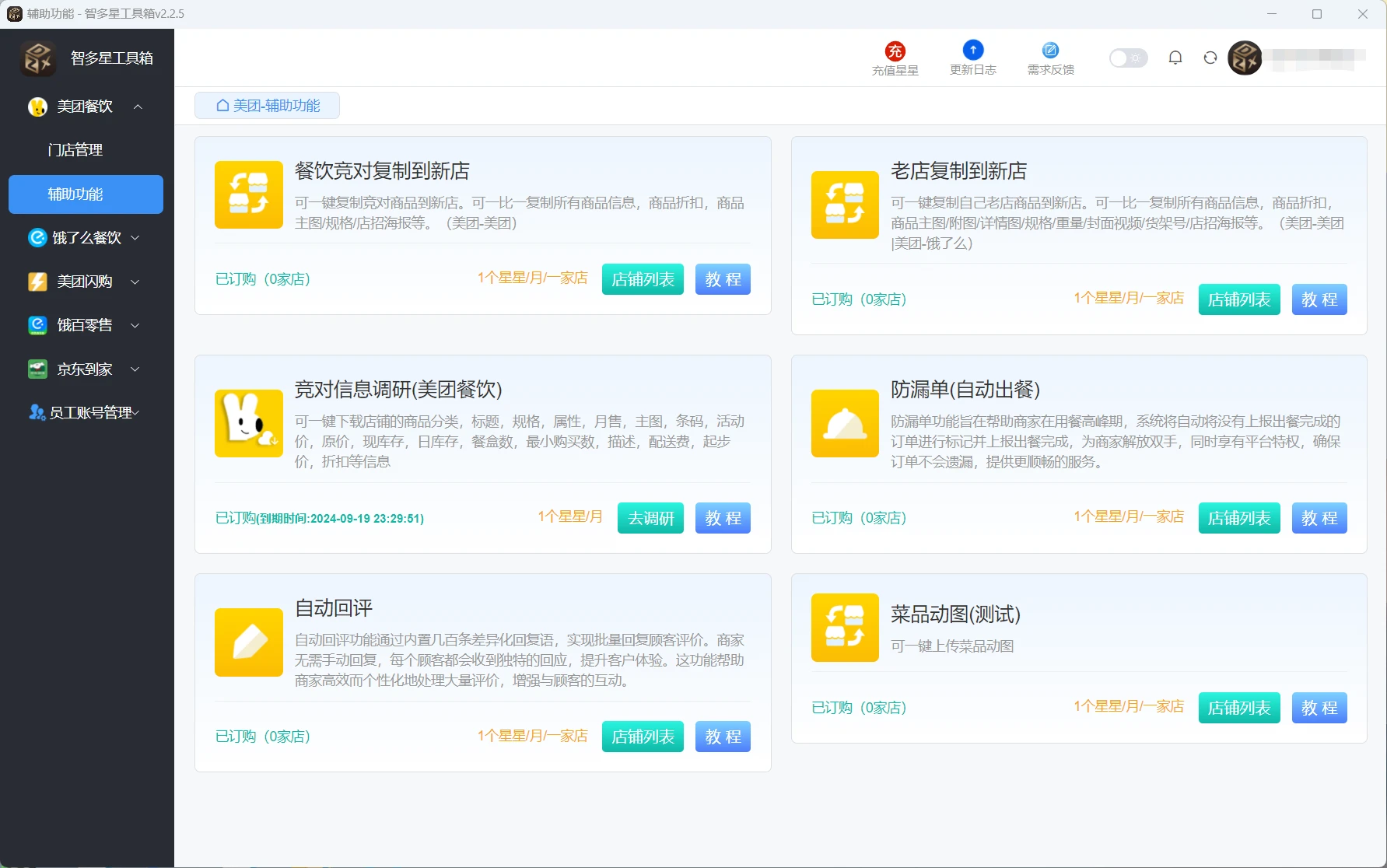Open 店铺列表 for 老店复制到新店
Viewport: 1387px width, 868px height.
tap(1239, 299)
